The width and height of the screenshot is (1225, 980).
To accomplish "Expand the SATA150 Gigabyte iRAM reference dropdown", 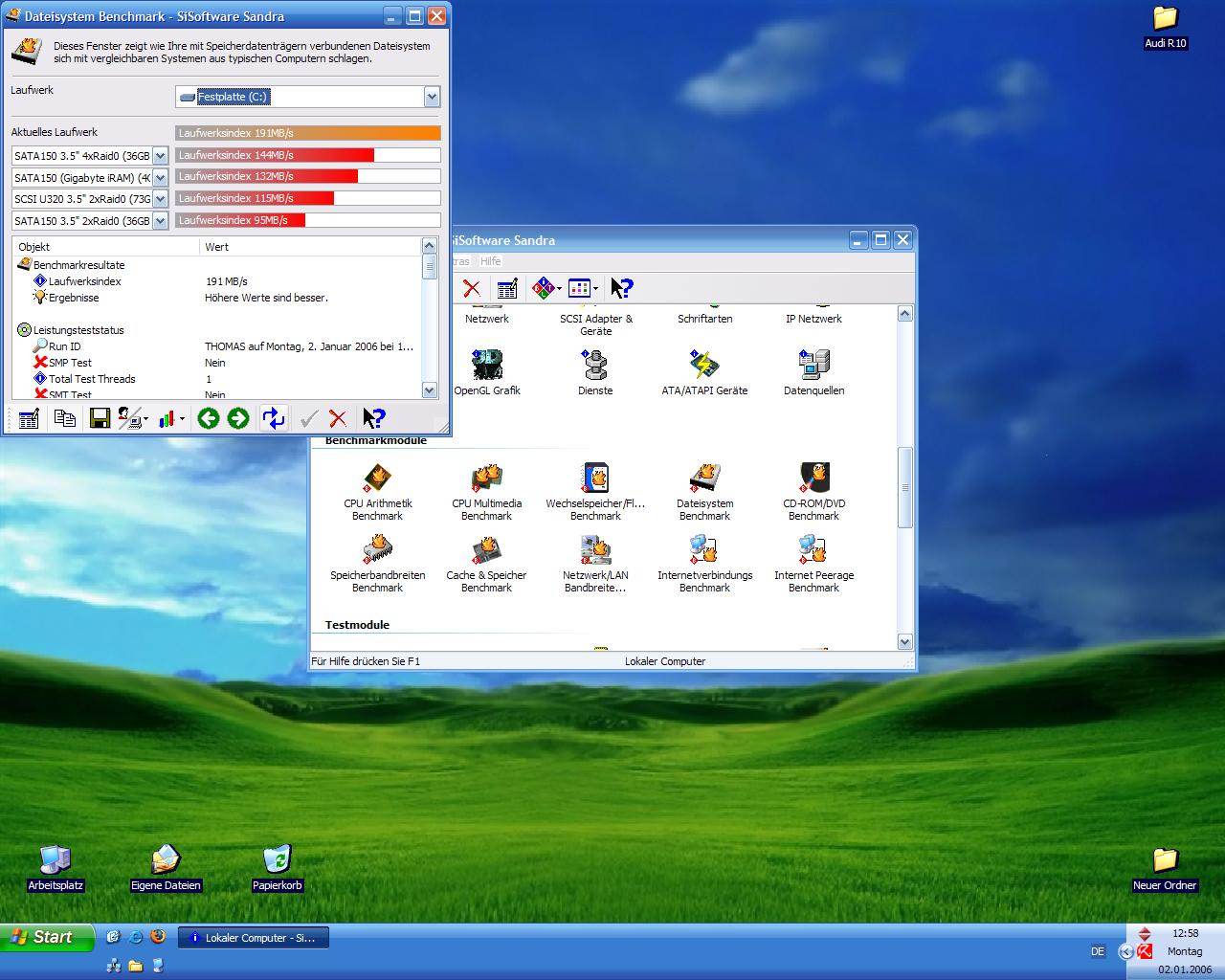I will (160, 178).
